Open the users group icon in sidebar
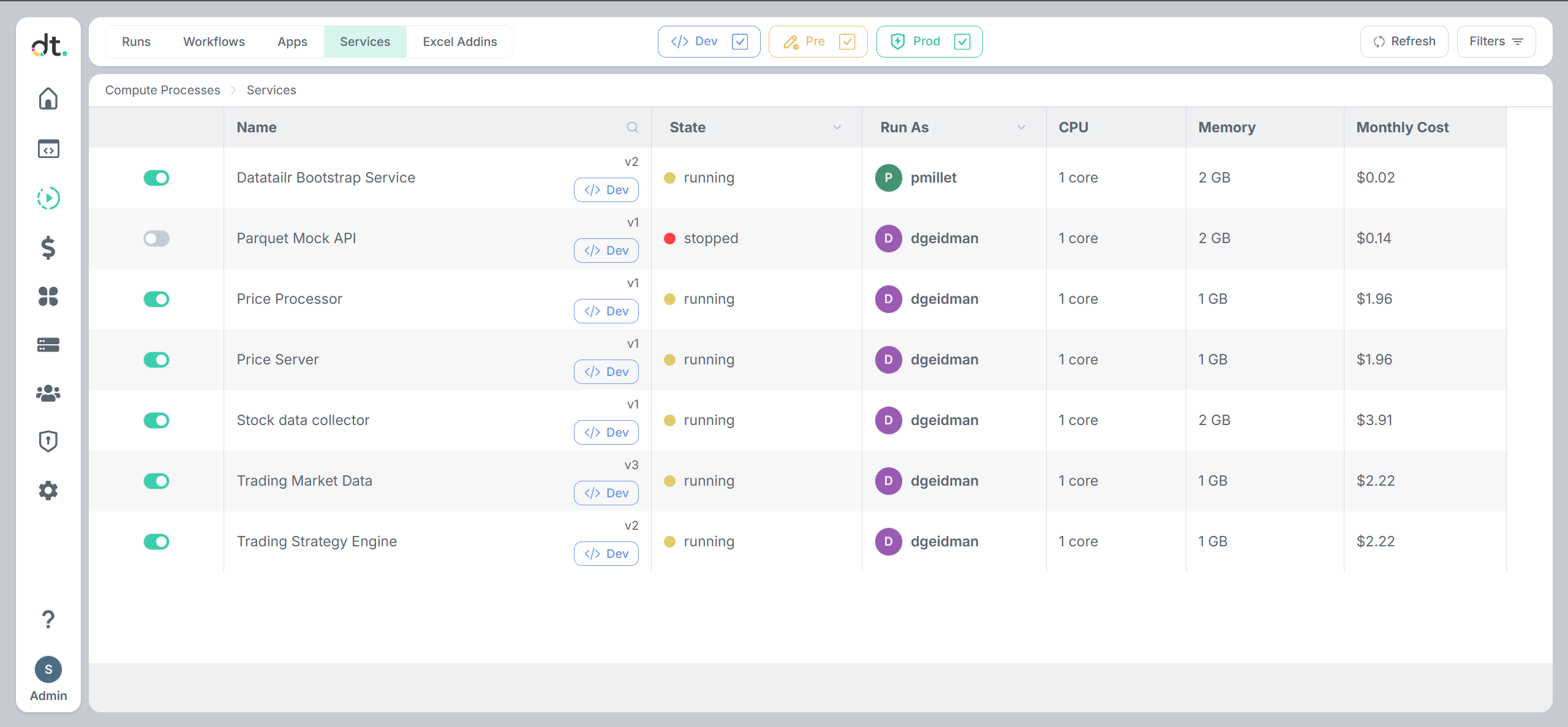 point(48,393)
